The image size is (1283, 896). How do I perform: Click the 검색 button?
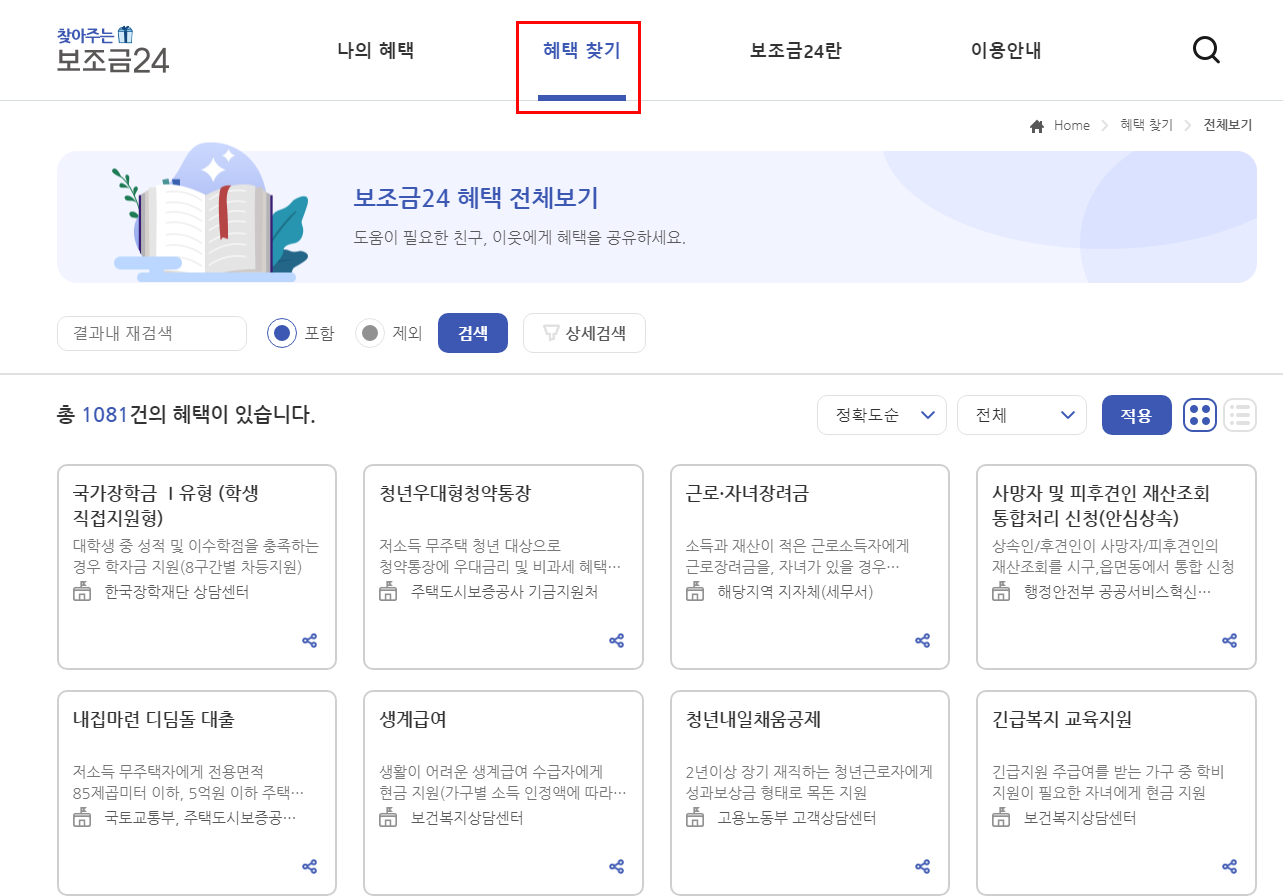tap(473, 333)
